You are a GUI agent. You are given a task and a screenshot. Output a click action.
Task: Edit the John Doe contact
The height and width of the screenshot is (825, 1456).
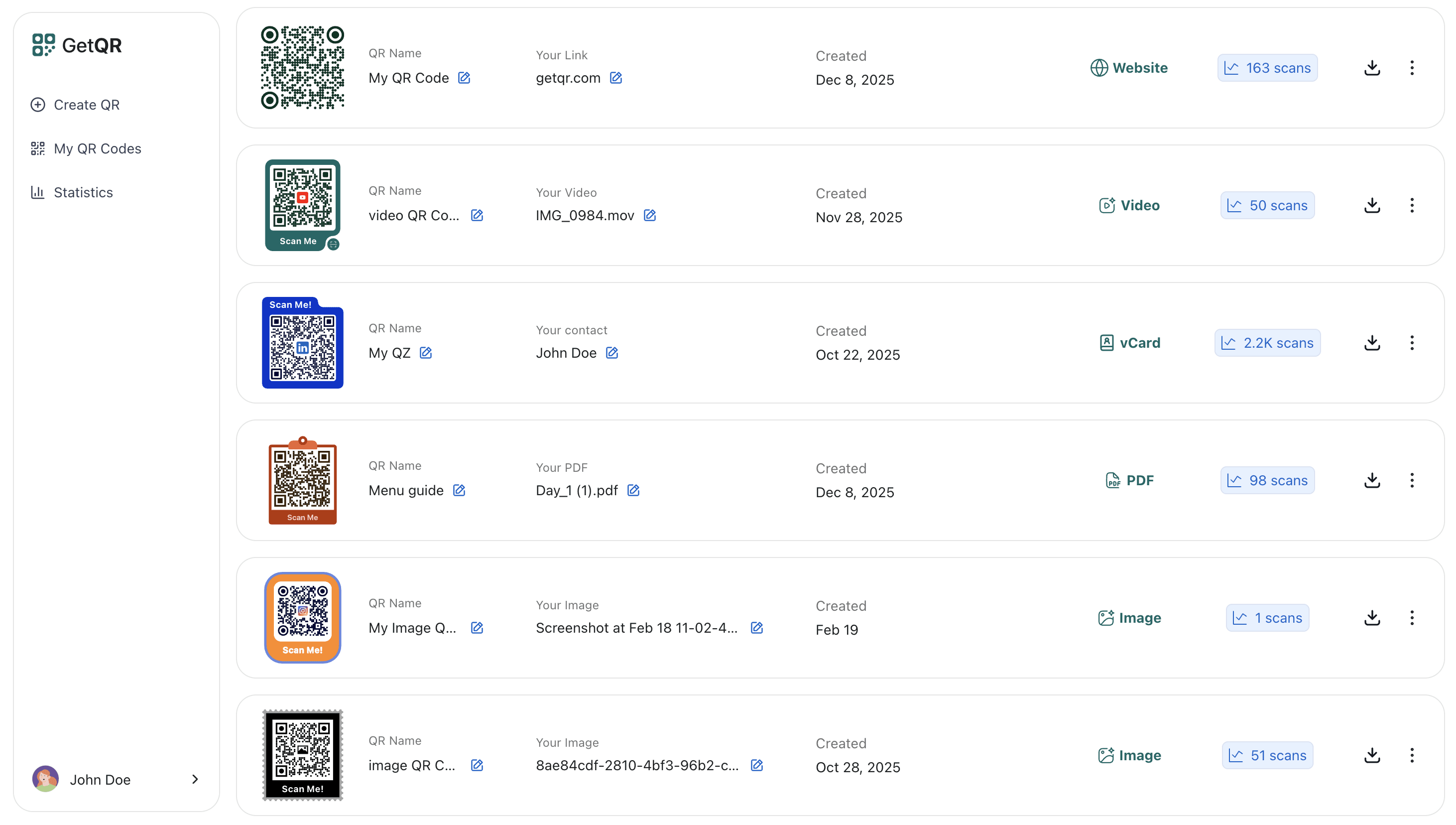click(x=612, y=352)
